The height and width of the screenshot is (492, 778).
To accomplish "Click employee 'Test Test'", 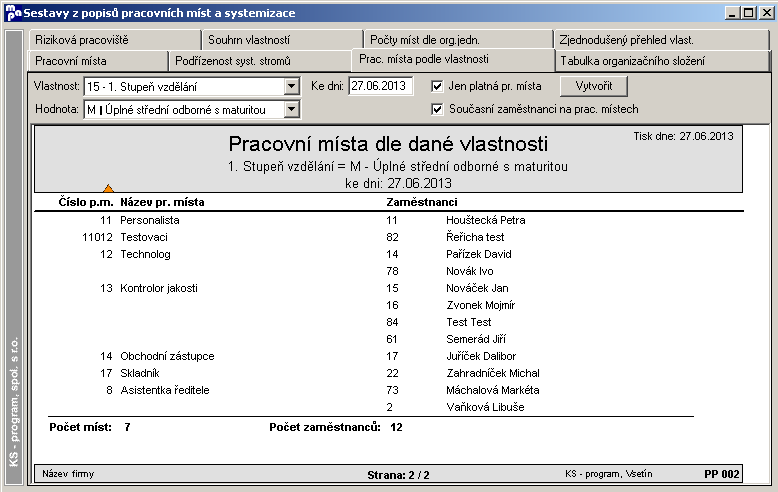I will coord(469,322).
